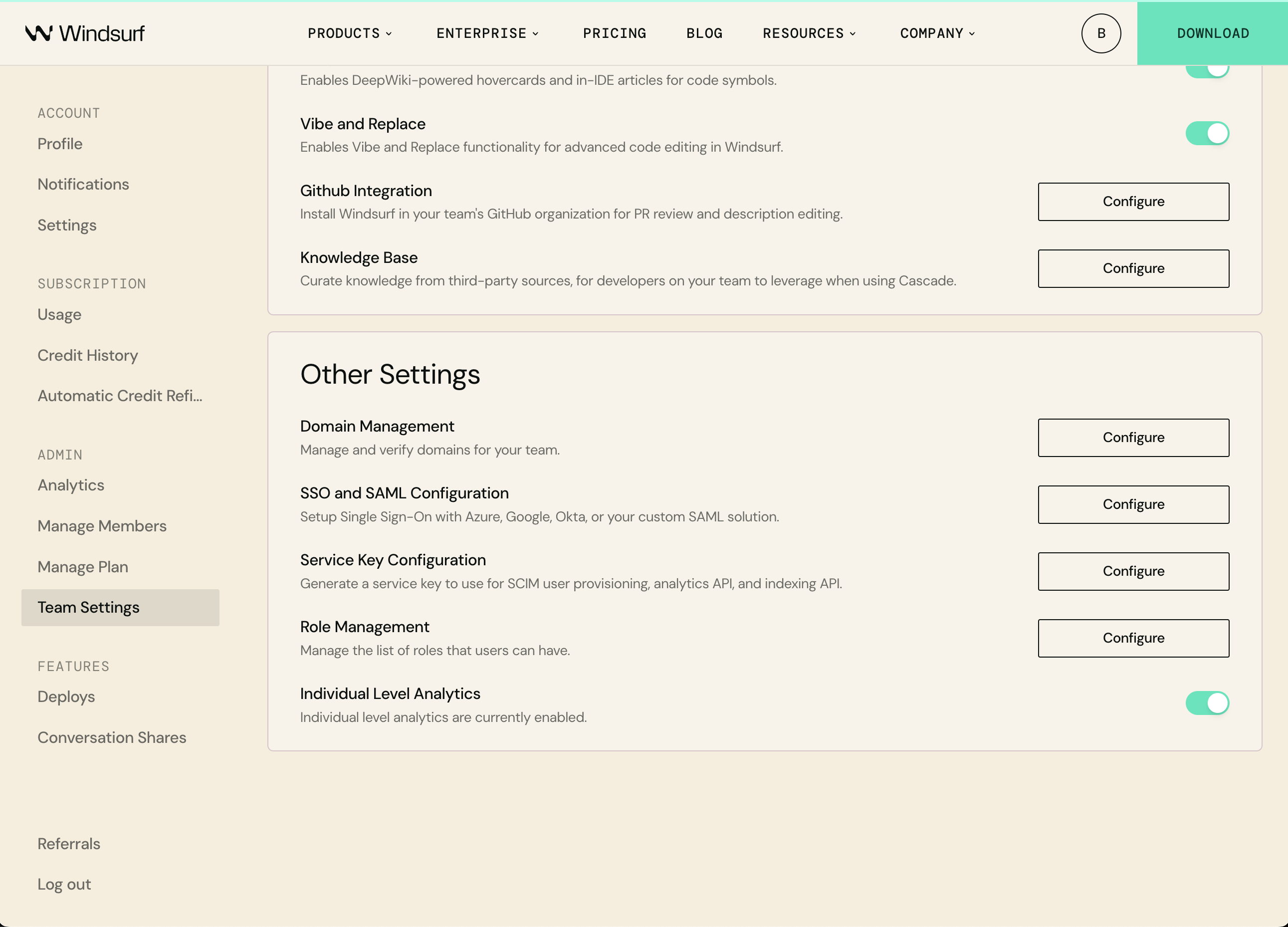
Task: Open Conversation Shares in sidebar
Action: (x=112, y=737)
